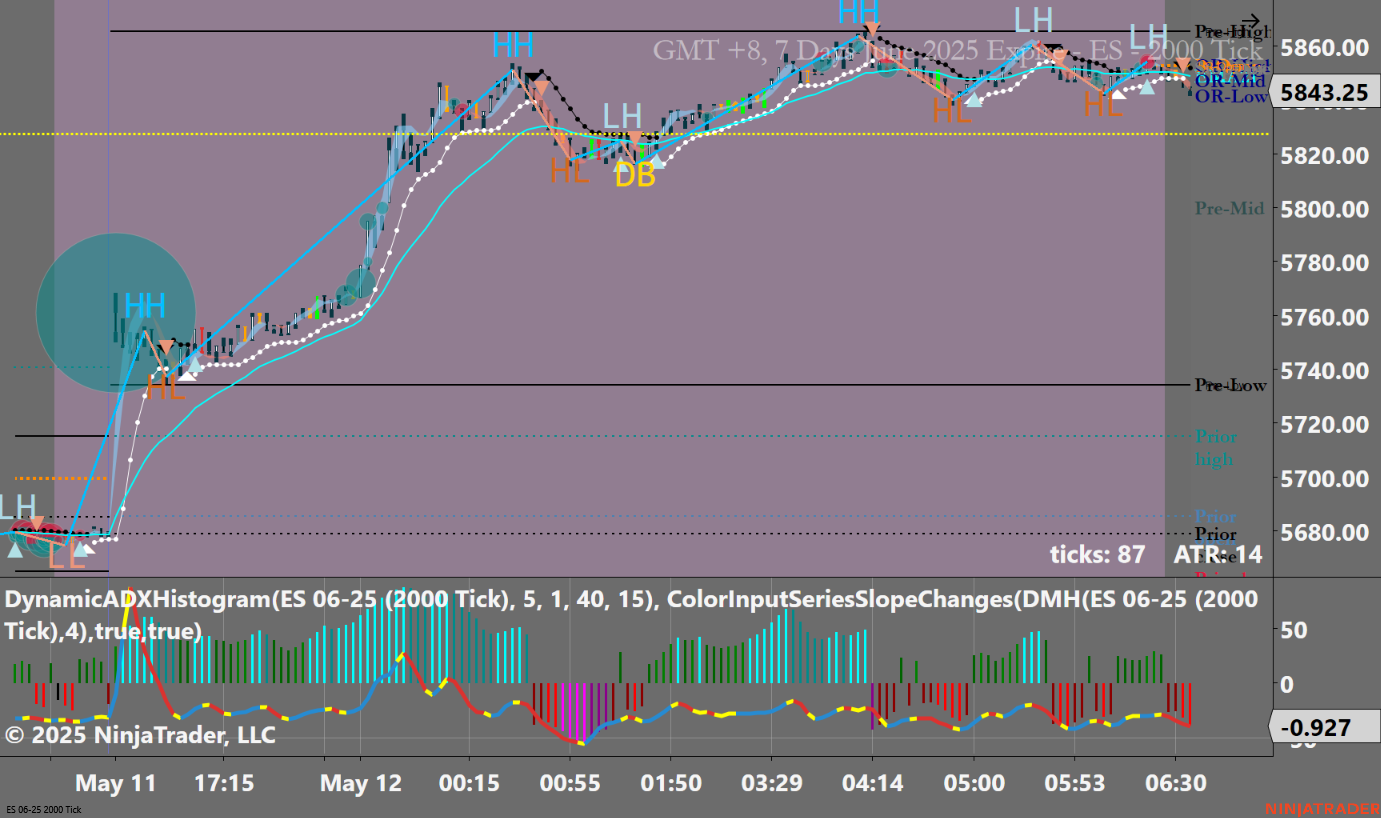Click the 'ES 06-25 2000 Tick' tab label
The height and width of the screenshot is (818, 1381).
click(42, 809)
